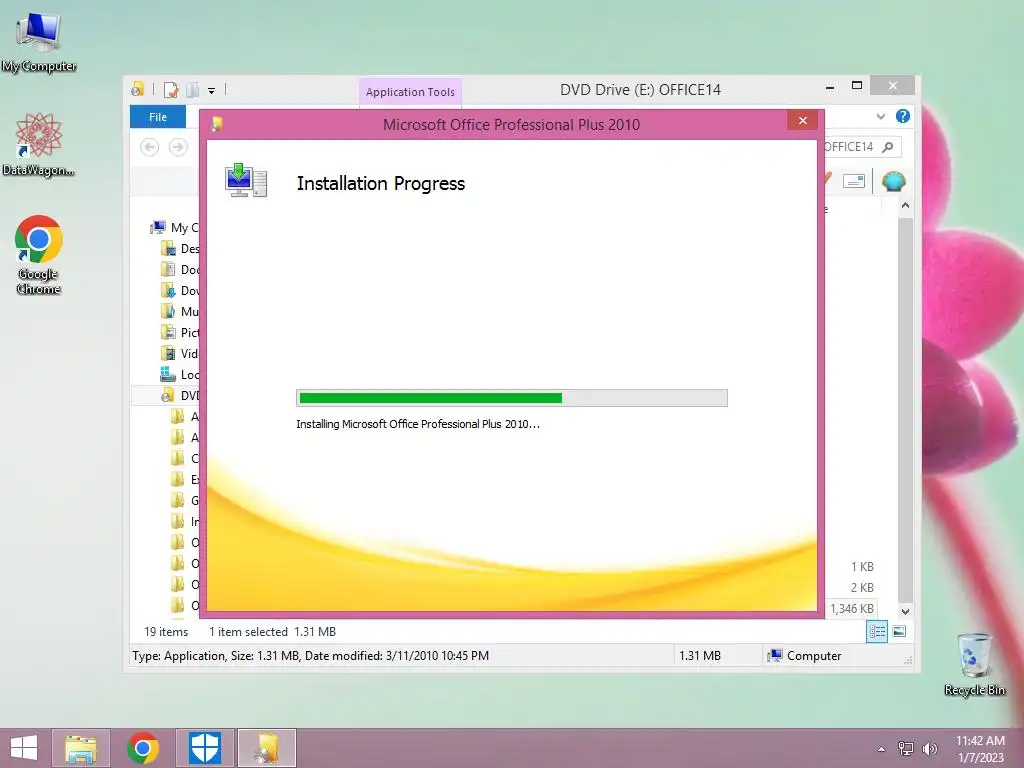Open the shield app in taskbar

(205, 748)
